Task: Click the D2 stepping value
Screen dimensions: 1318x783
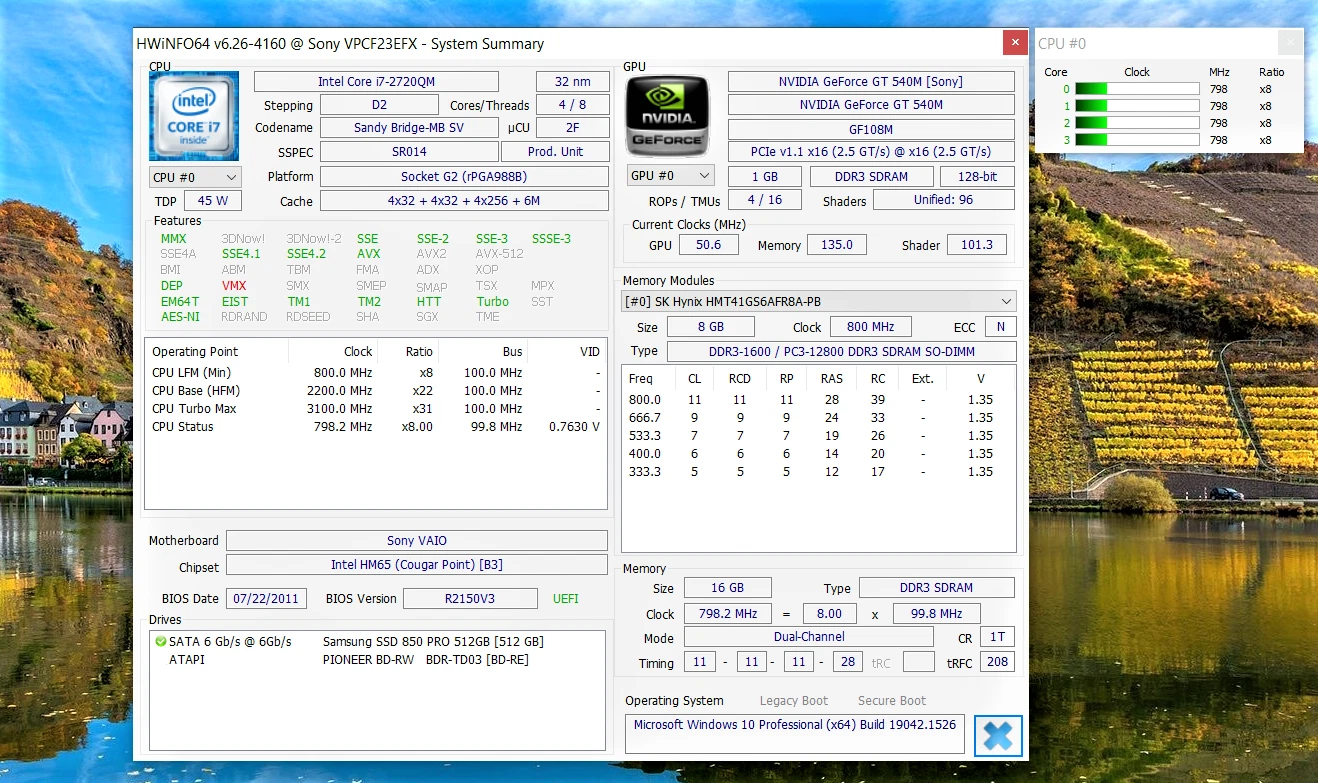Action: click(379, 105)
